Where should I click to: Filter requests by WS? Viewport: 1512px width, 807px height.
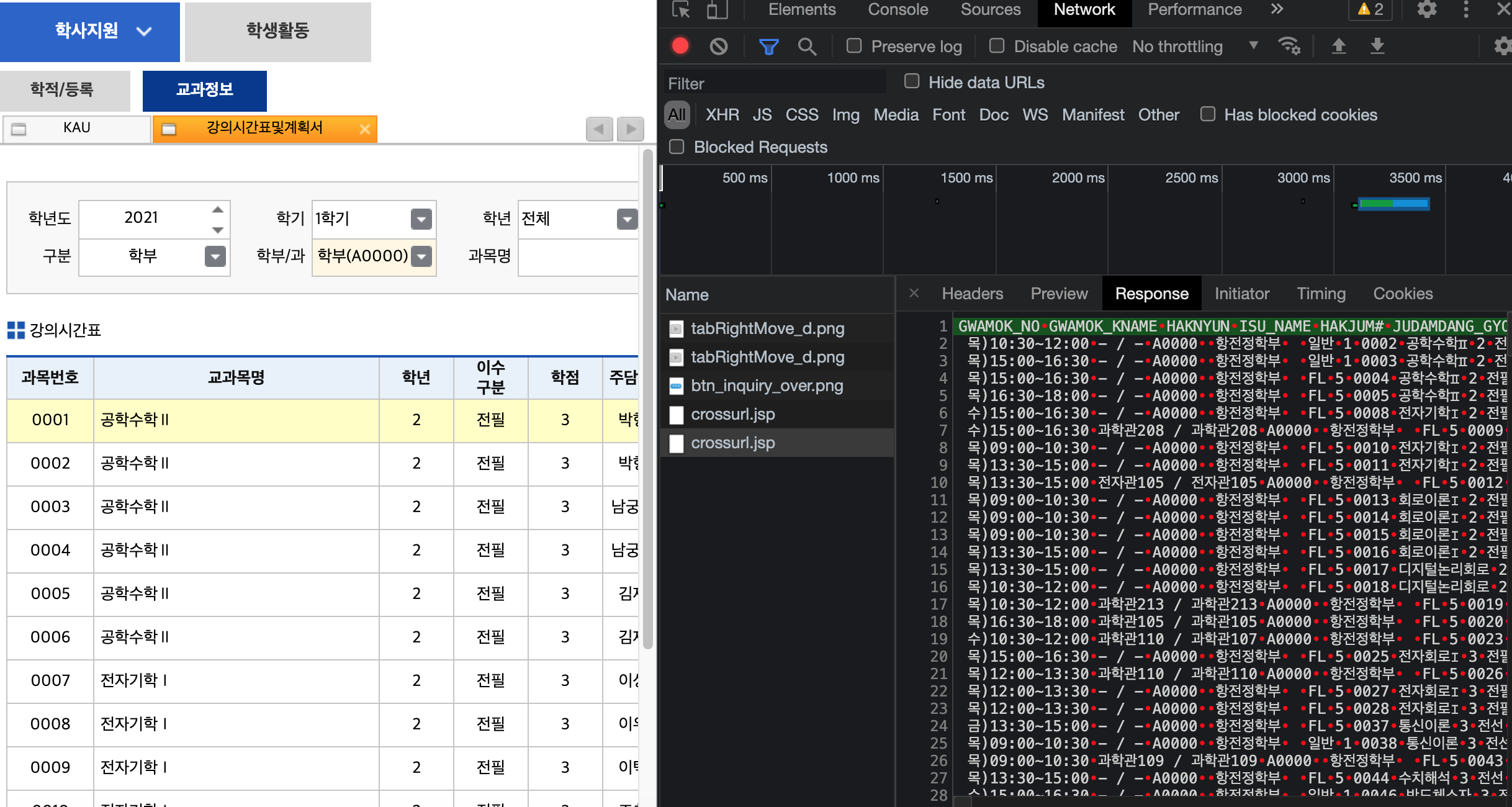pyautogui.click(x=1035, y=115)
